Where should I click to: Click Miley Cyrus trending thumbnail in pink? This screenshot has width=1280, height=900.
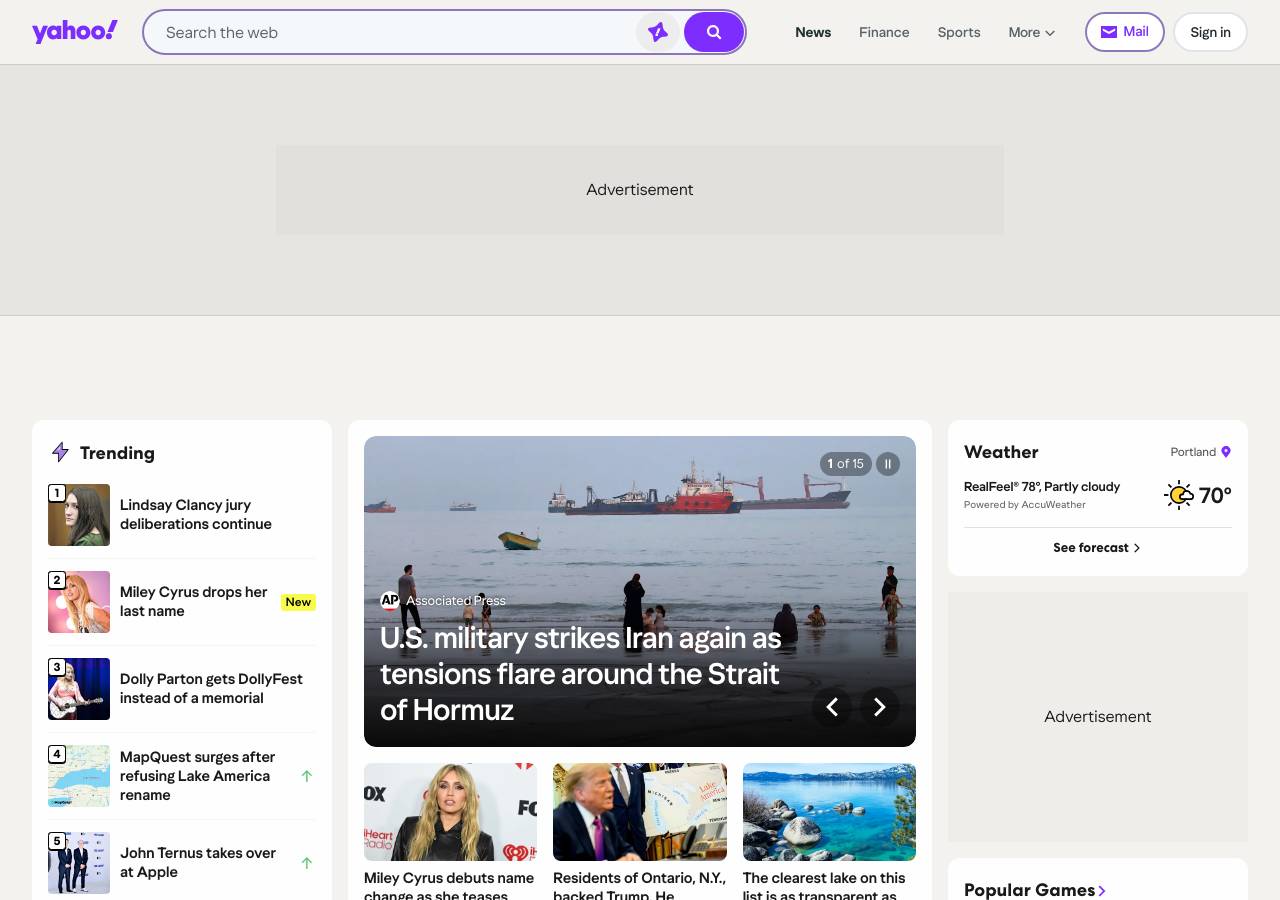coord(79,602)
